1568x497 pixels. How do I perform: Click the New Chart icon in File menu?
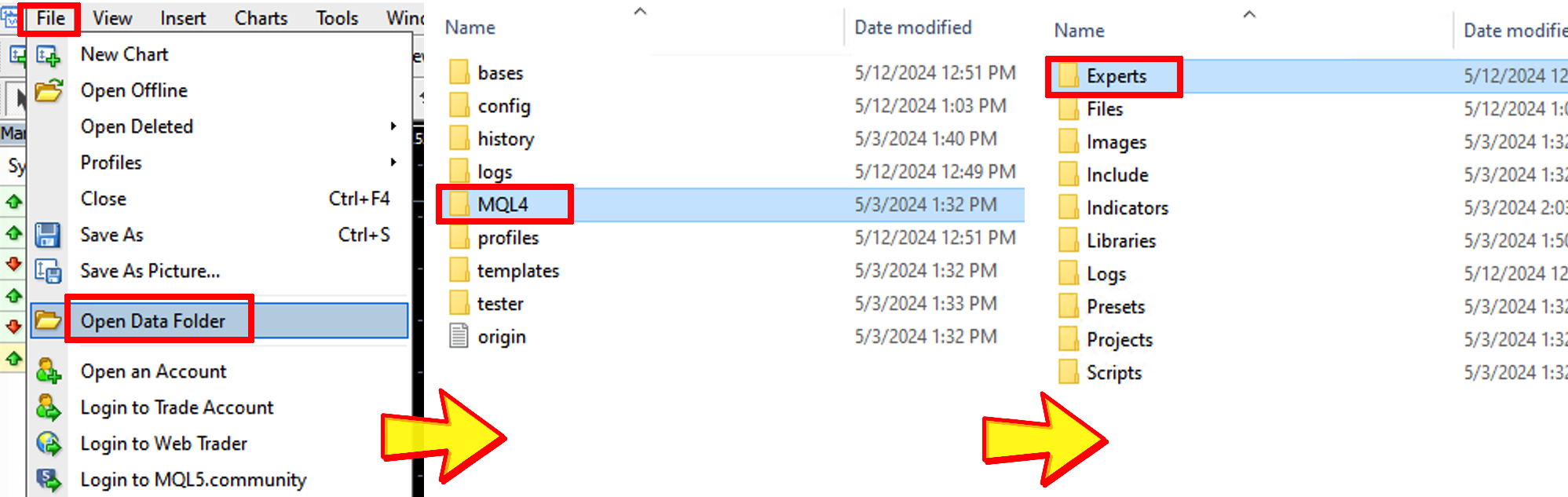(48, 55)
